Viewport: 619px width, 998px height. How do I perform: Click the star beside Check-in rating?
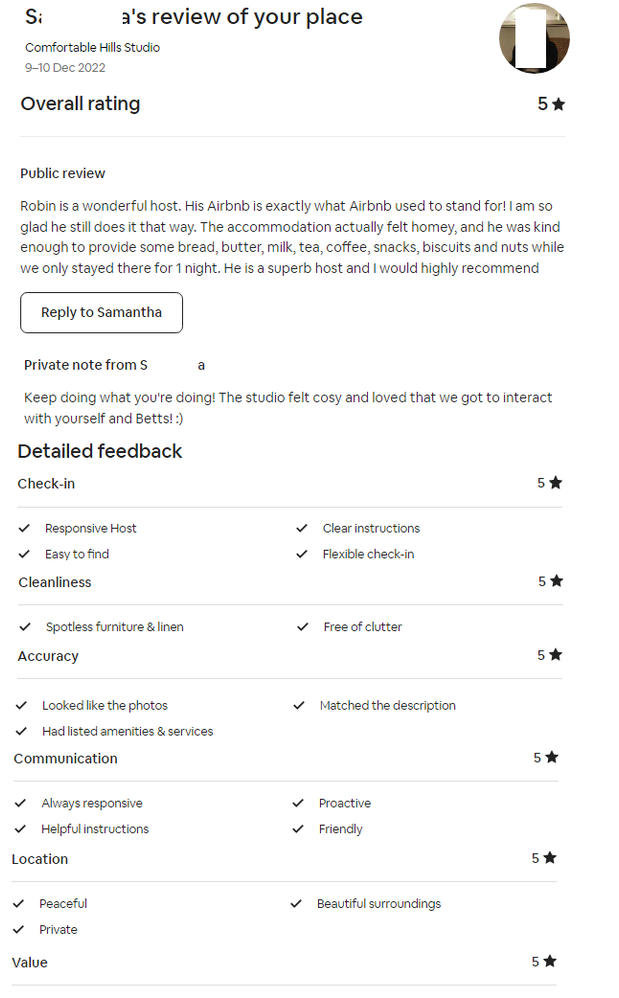[x=554, y=482]
